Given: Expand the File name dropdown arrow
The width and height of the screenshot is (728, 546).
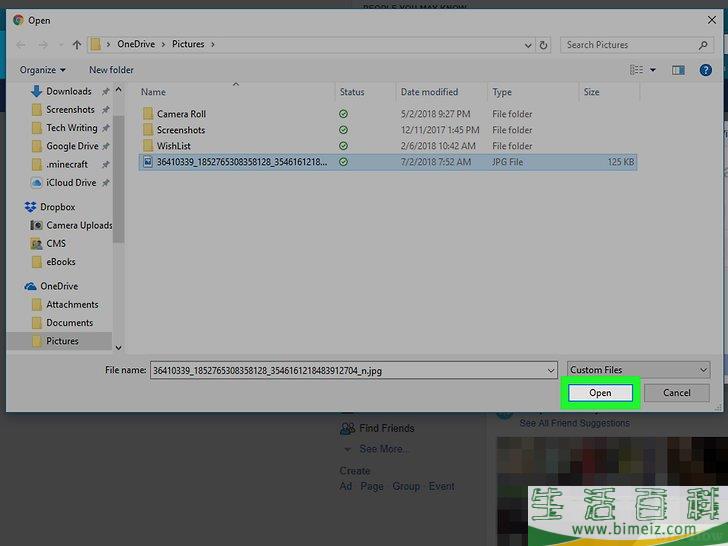Looking at the screenshot, I should click(x=551, y=370).
